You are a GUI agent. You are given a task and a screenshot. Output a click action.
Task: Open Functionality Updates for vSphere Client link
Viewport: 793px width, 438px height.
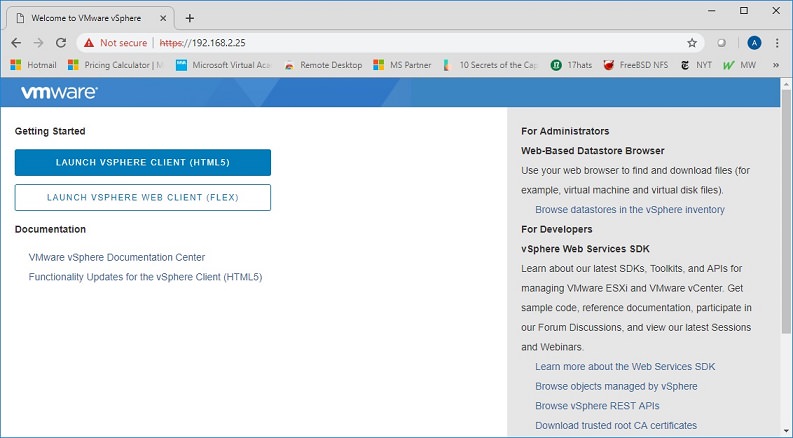[145, 277]
